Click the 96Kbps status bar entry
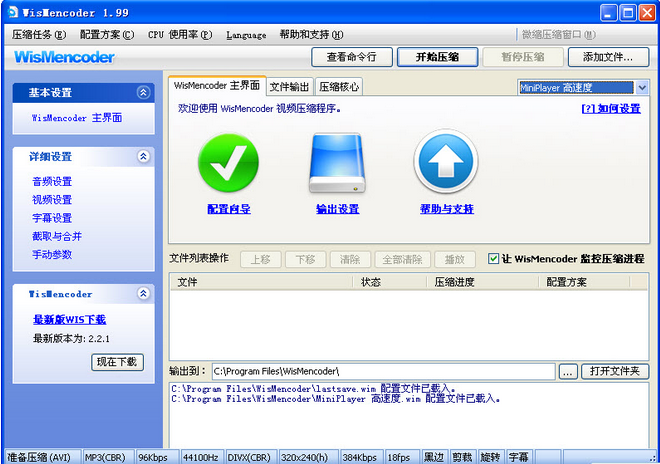 tap(157, 457)
